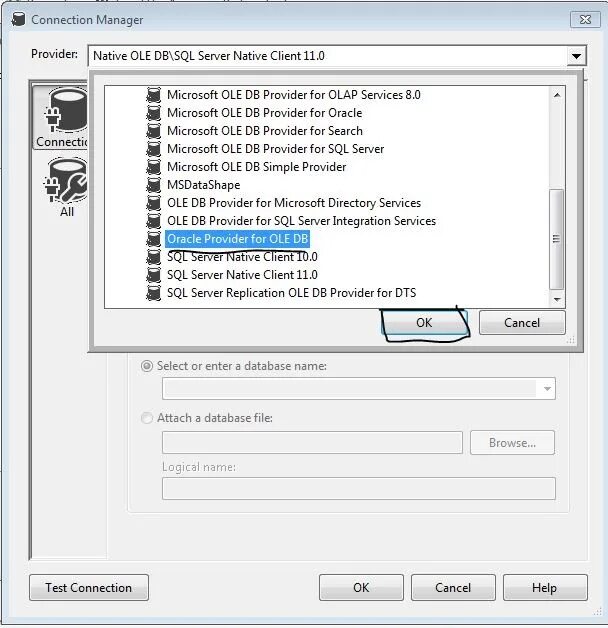Image resolution: width=608 pixels, height=628 pixels.
Task: Click the Test Connection button
Action: (89, 588)
